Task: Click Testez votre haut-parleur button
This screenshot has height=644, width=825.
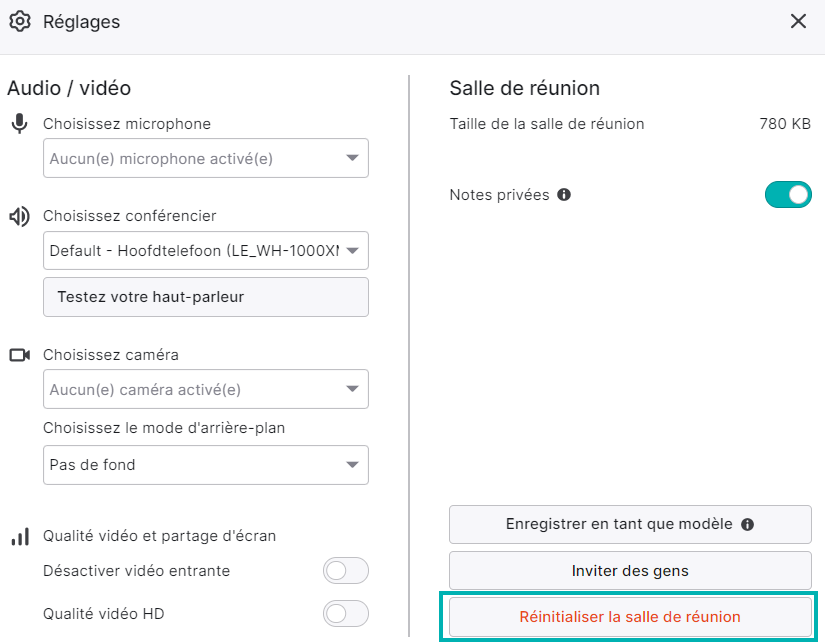Action: click(x=206, y=297)
